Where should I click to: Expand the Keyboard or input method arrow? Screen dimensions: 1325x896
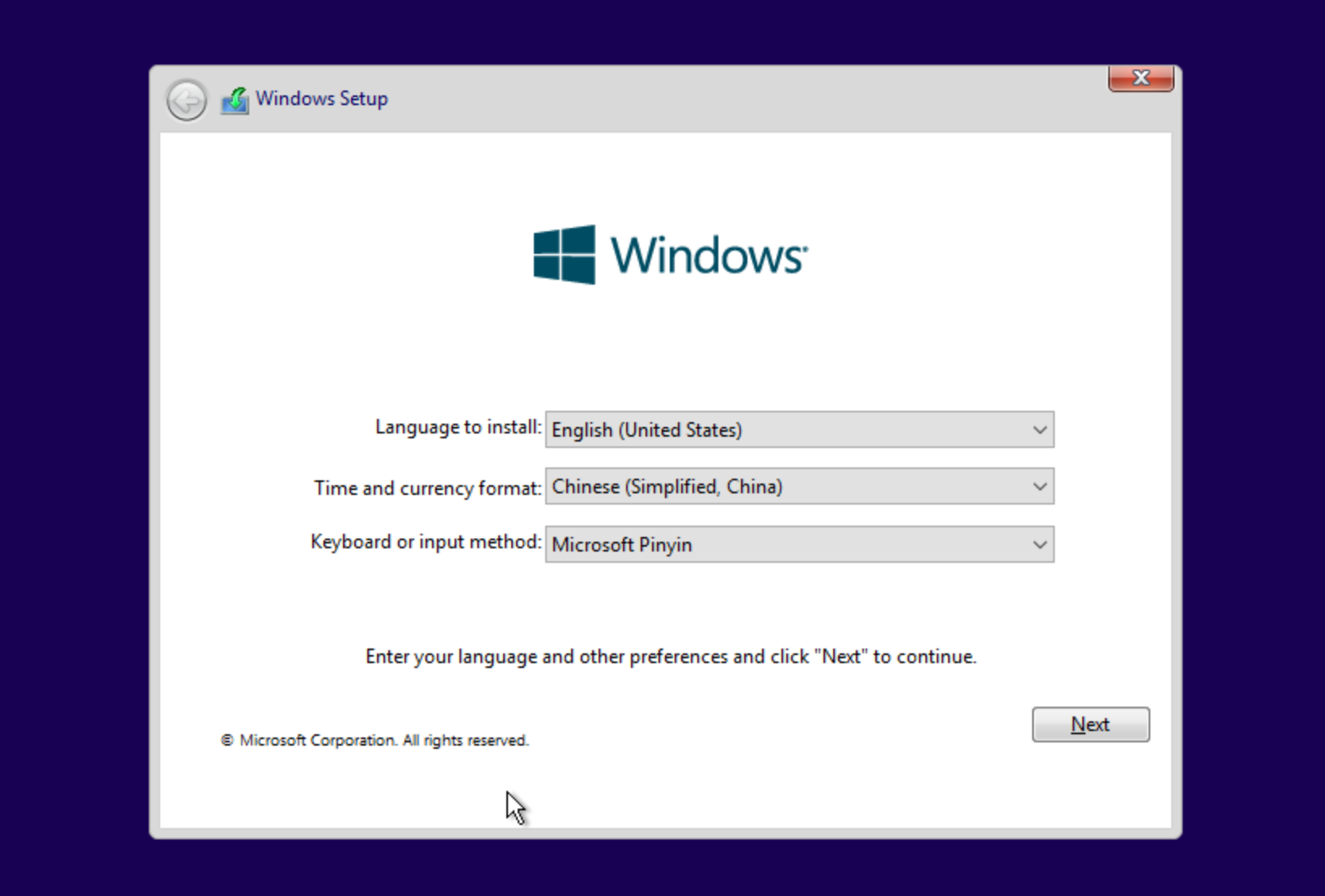point(1039,545)
